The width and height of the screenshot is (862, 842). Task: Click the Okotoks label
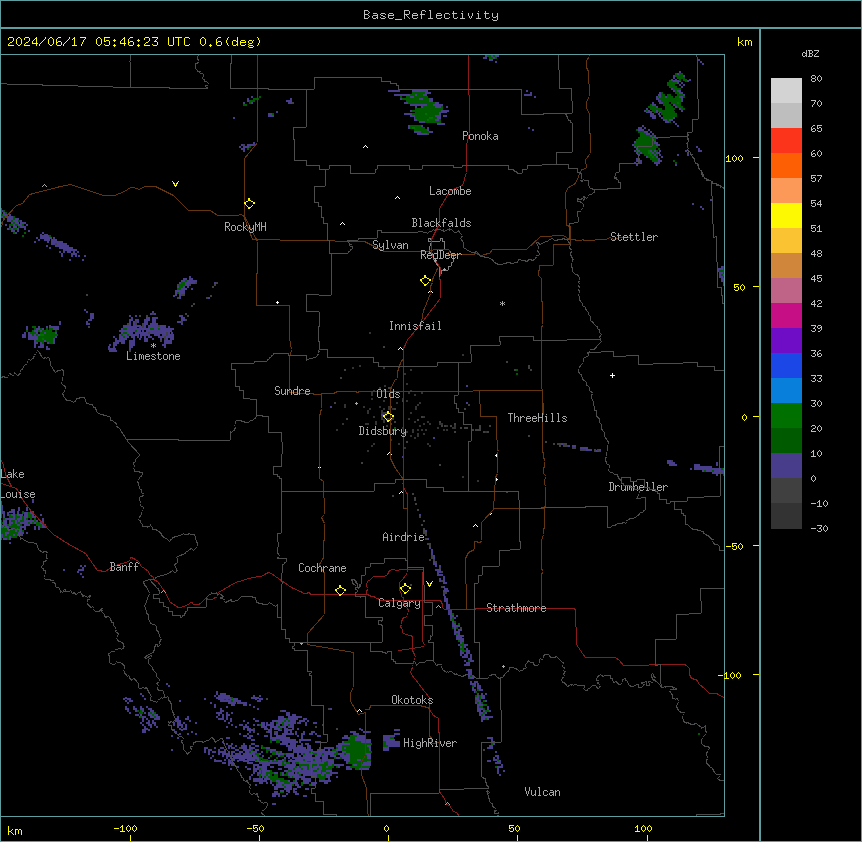(412, 700)
